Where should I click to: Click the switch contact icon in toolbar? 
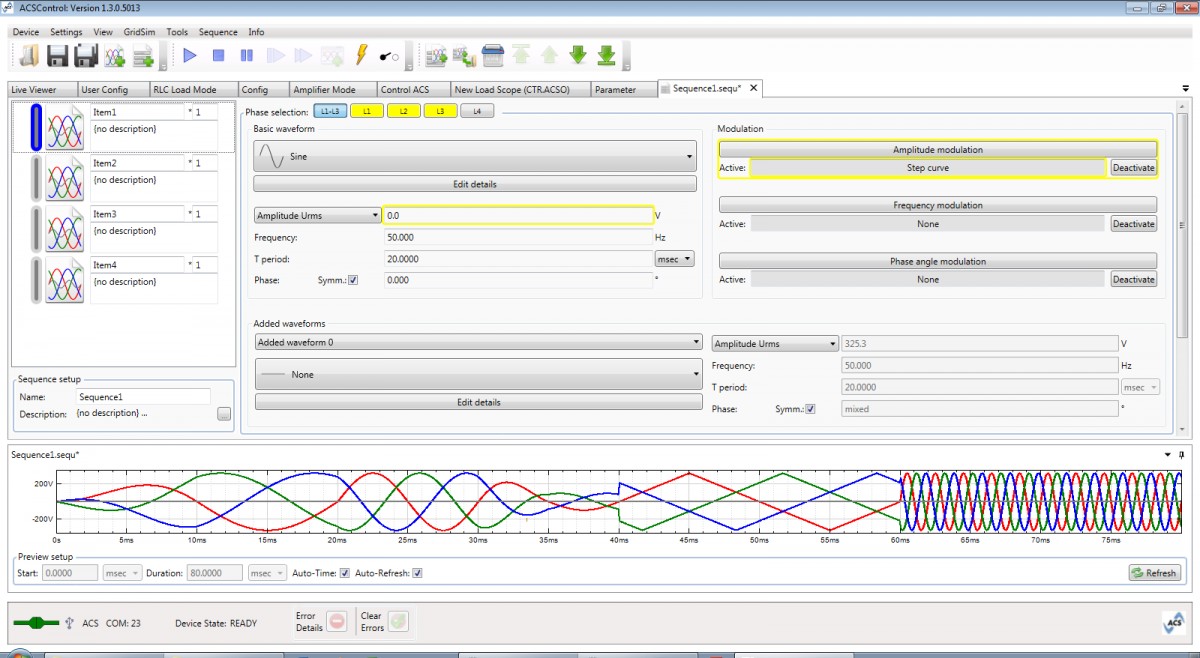click(389, 57)
